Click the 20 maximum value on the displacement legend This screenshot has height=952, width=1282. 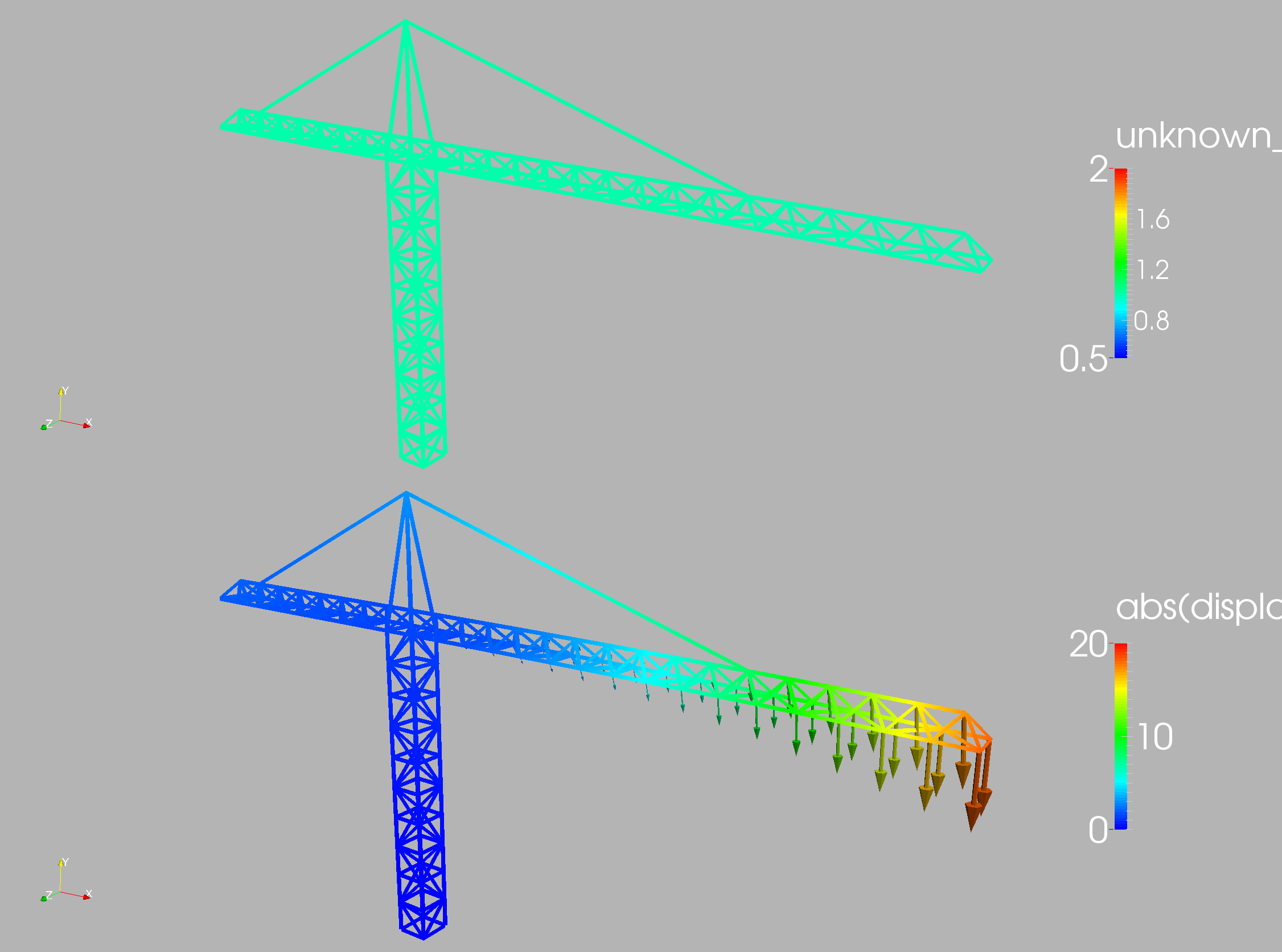[1088, 645]
